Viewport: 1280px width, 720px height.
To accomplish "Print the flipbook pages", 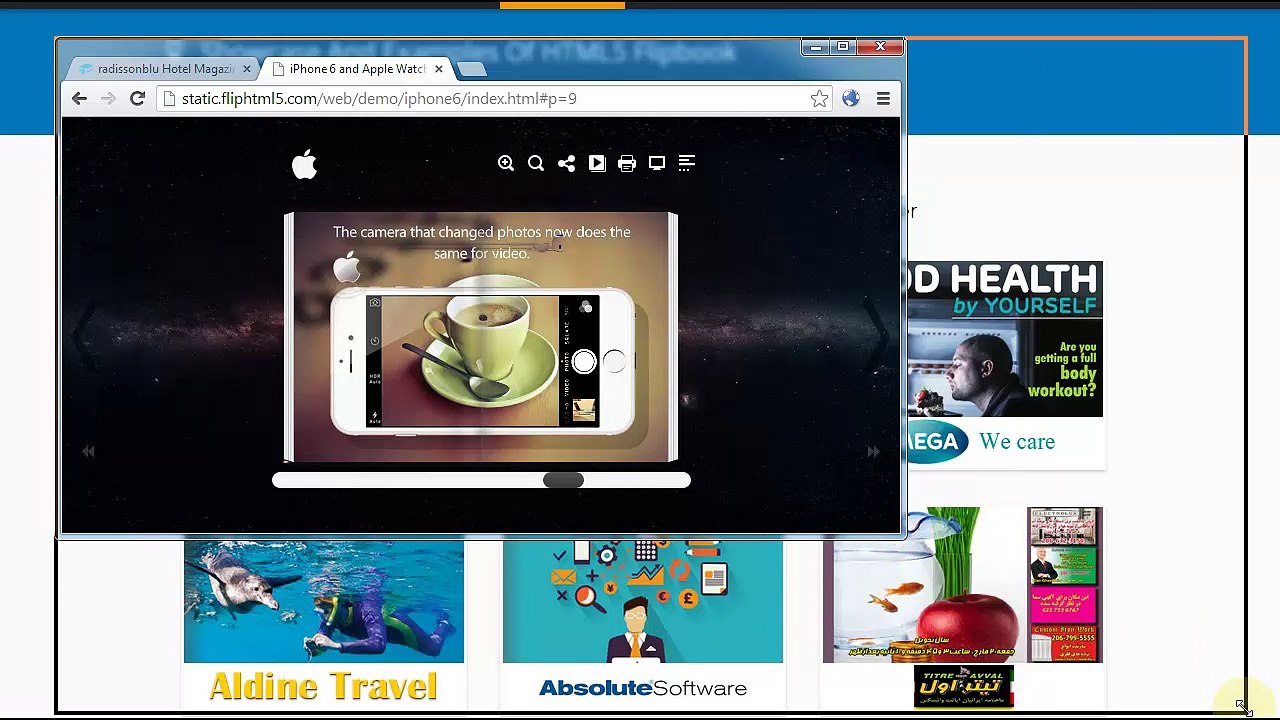I will [x=627, y=163].
